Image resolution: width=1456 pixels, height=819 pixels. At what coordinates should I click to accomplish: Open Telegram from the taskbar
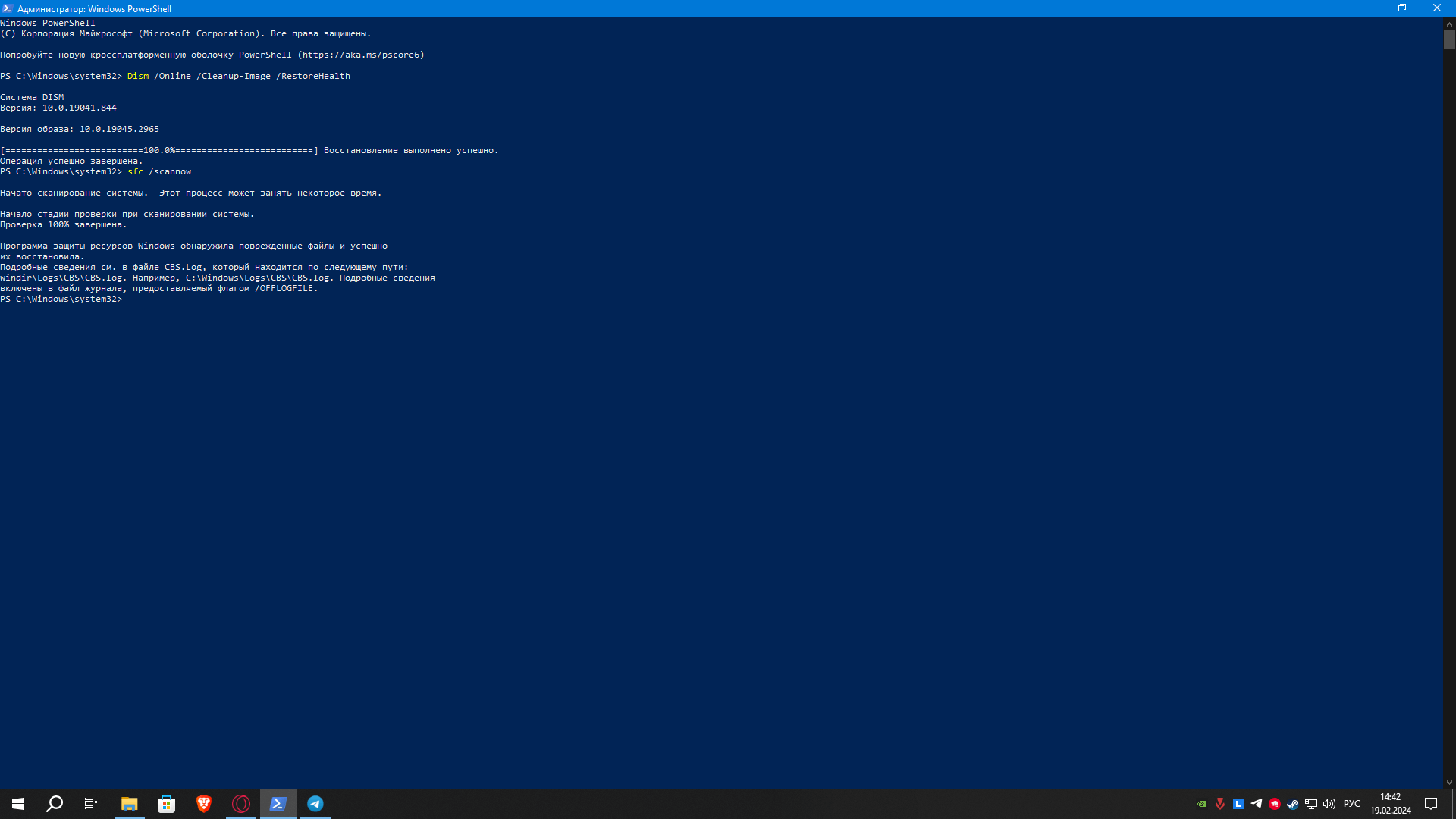click(315, 804)
